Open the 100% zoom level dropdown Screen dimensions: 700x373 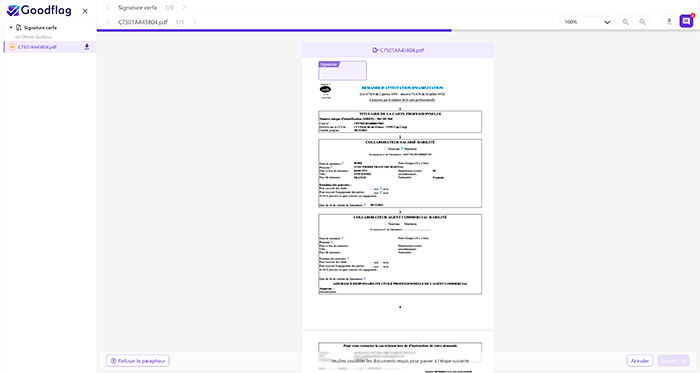(588, 22)
